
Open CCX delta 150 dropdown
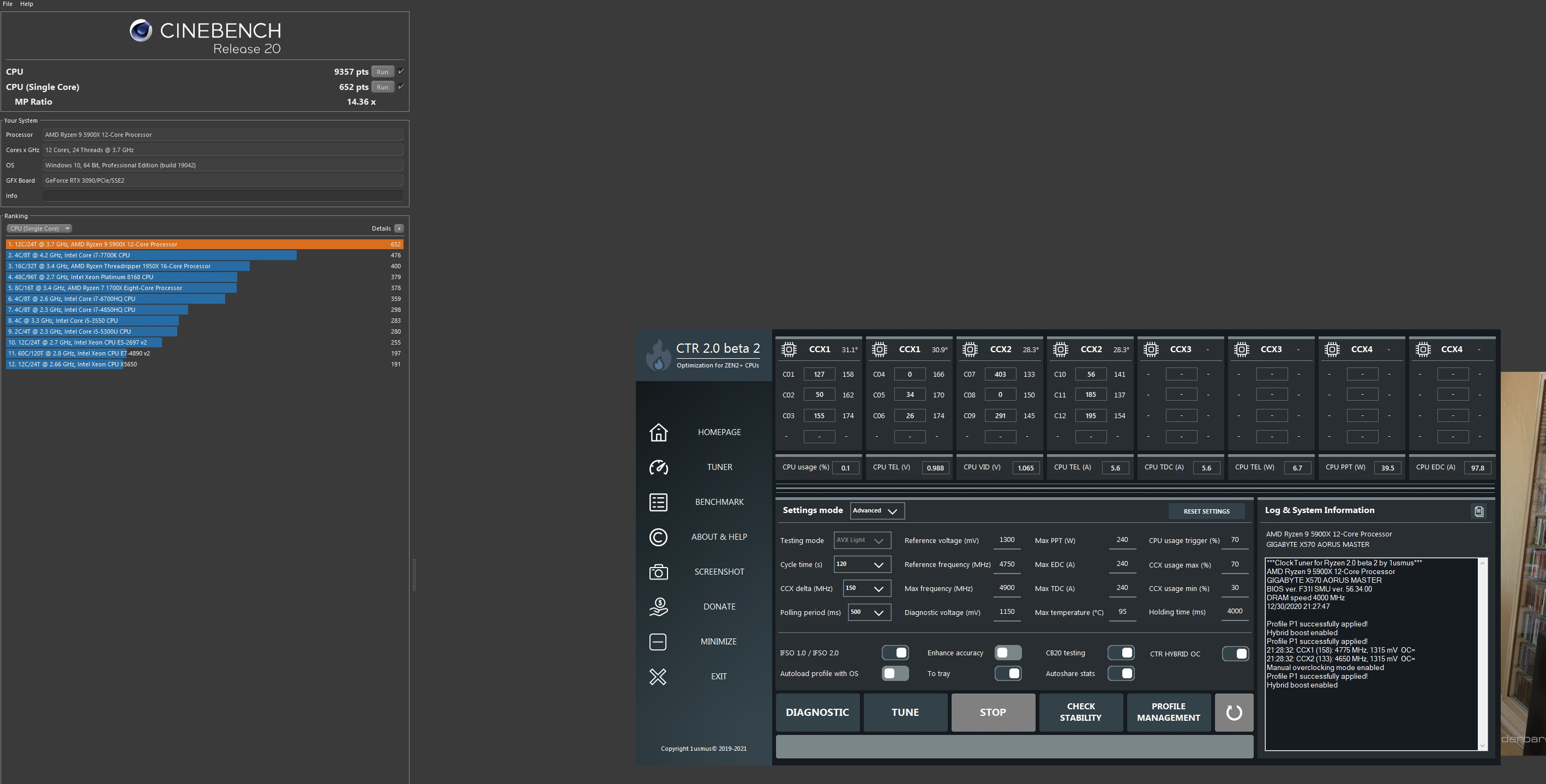pyautogui.click(x=867, y=588)
